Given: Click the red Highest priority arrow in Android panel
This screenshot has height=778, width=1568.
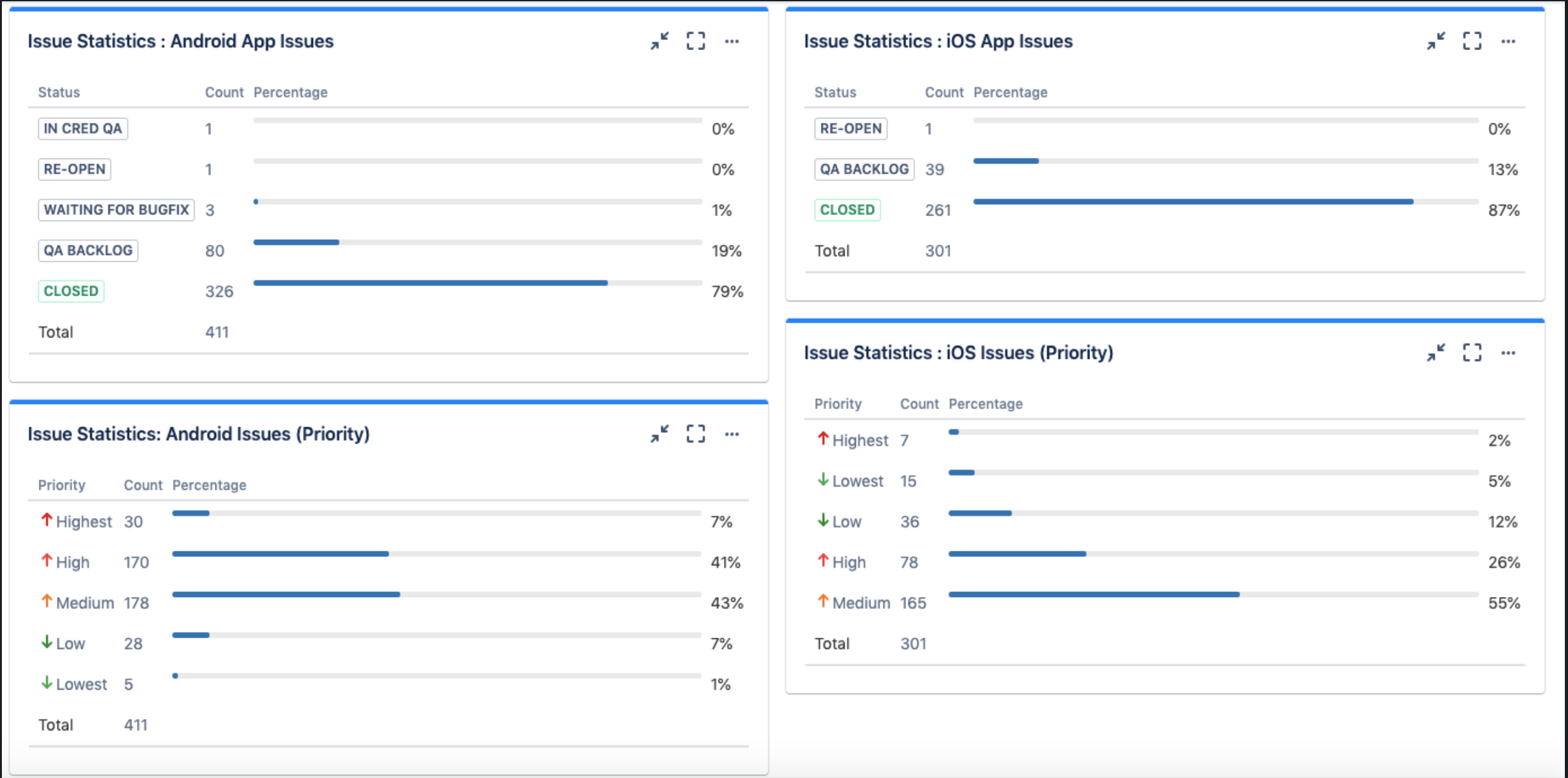Looking at the screenshot, I should (46, 520).
